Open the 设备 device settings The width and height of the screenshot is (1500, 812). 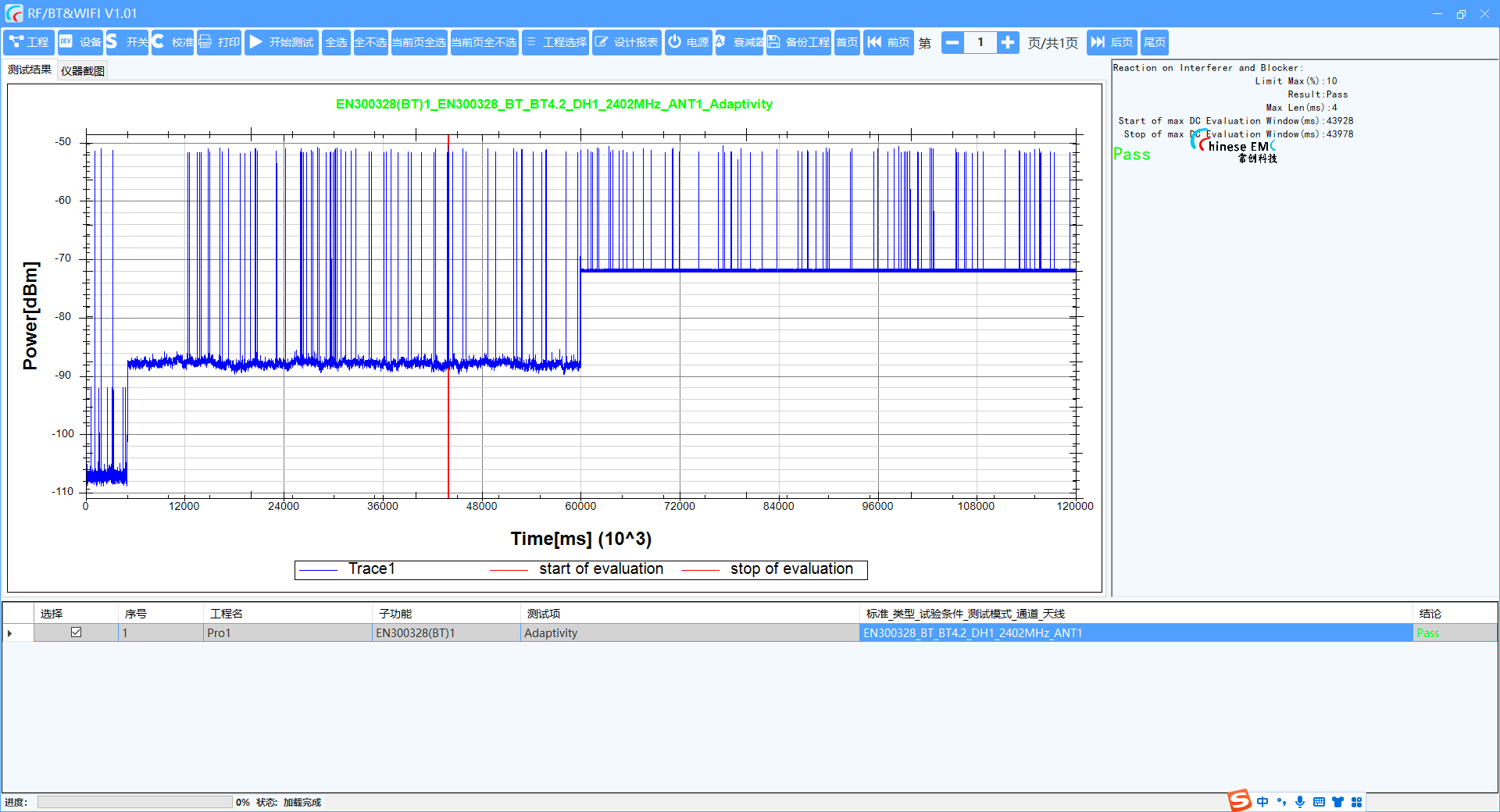point(80,42)
